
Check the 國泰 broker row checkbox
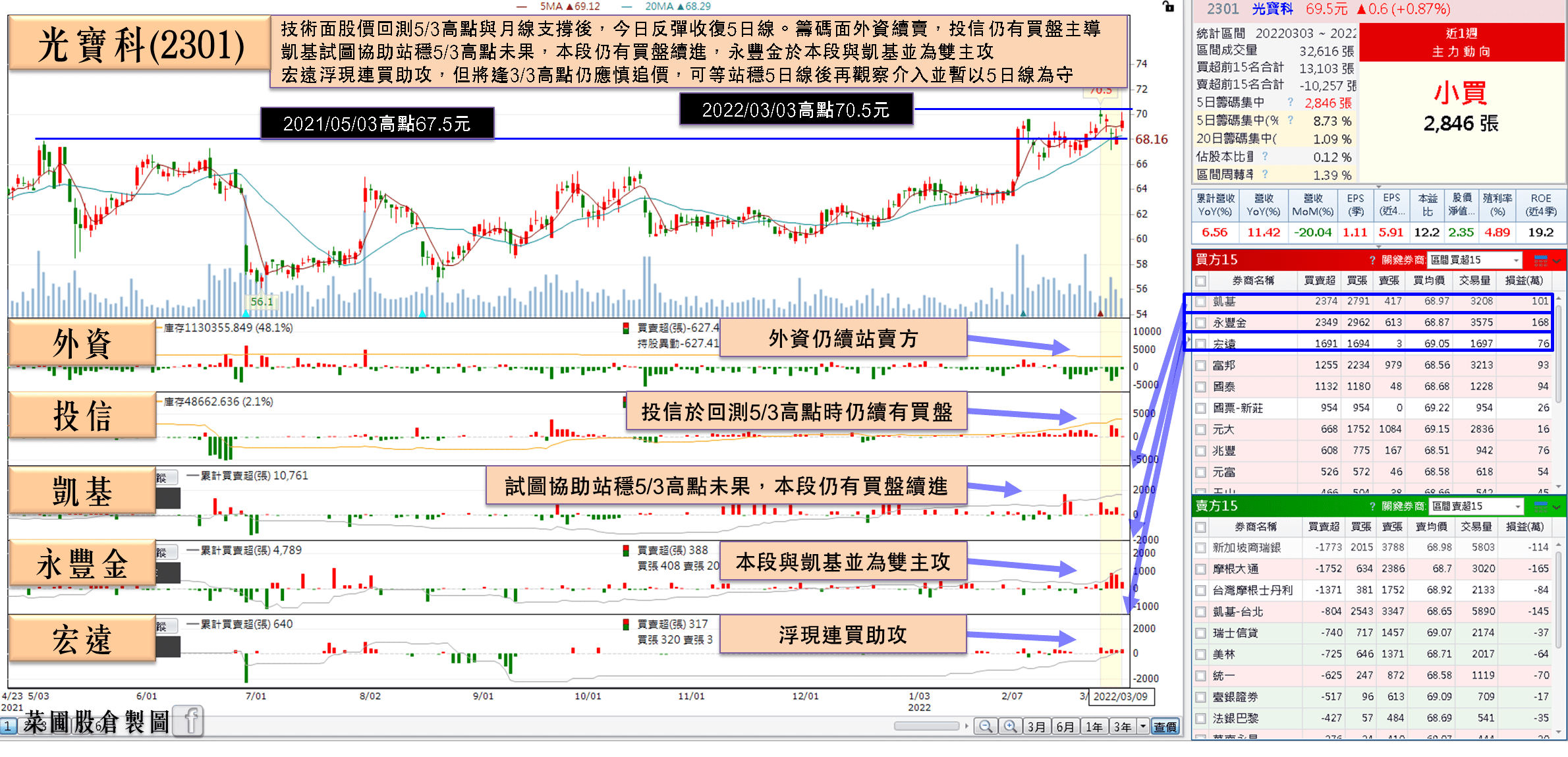click(x=1201, y=387)
